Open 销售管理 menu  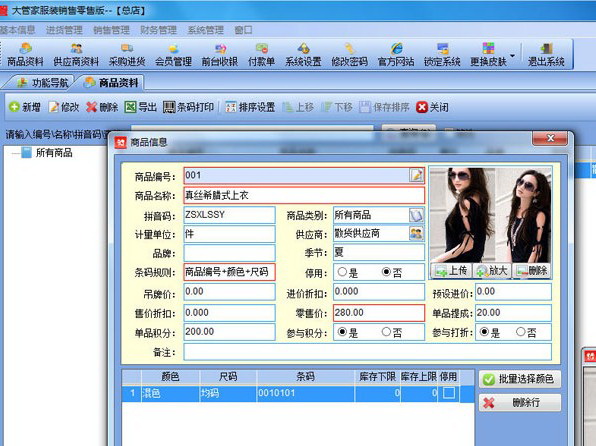tap(111, 30)
